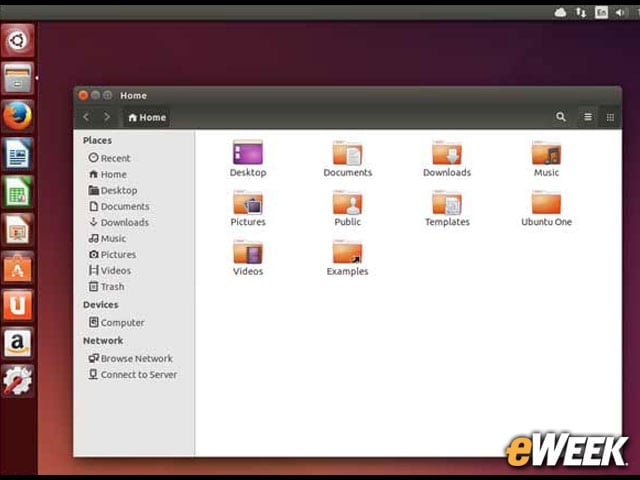Go back using the back arrow
The width and height of the screenshot is (640, 480).
(86, 117)
